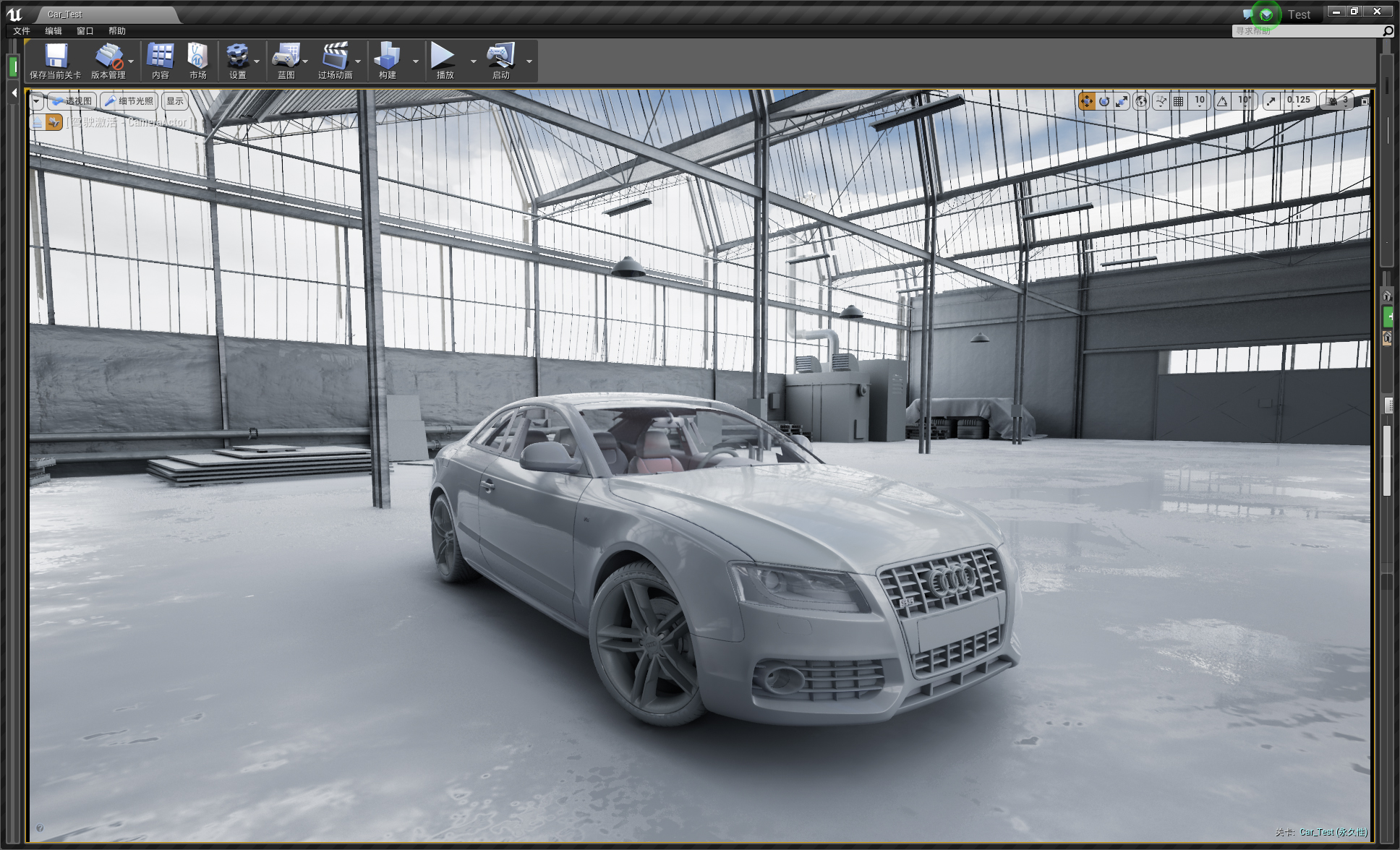Viewport: 1400px width, 850px height.
Task: Open the Help (帮助) menu
Action: (x=117, y=31)
